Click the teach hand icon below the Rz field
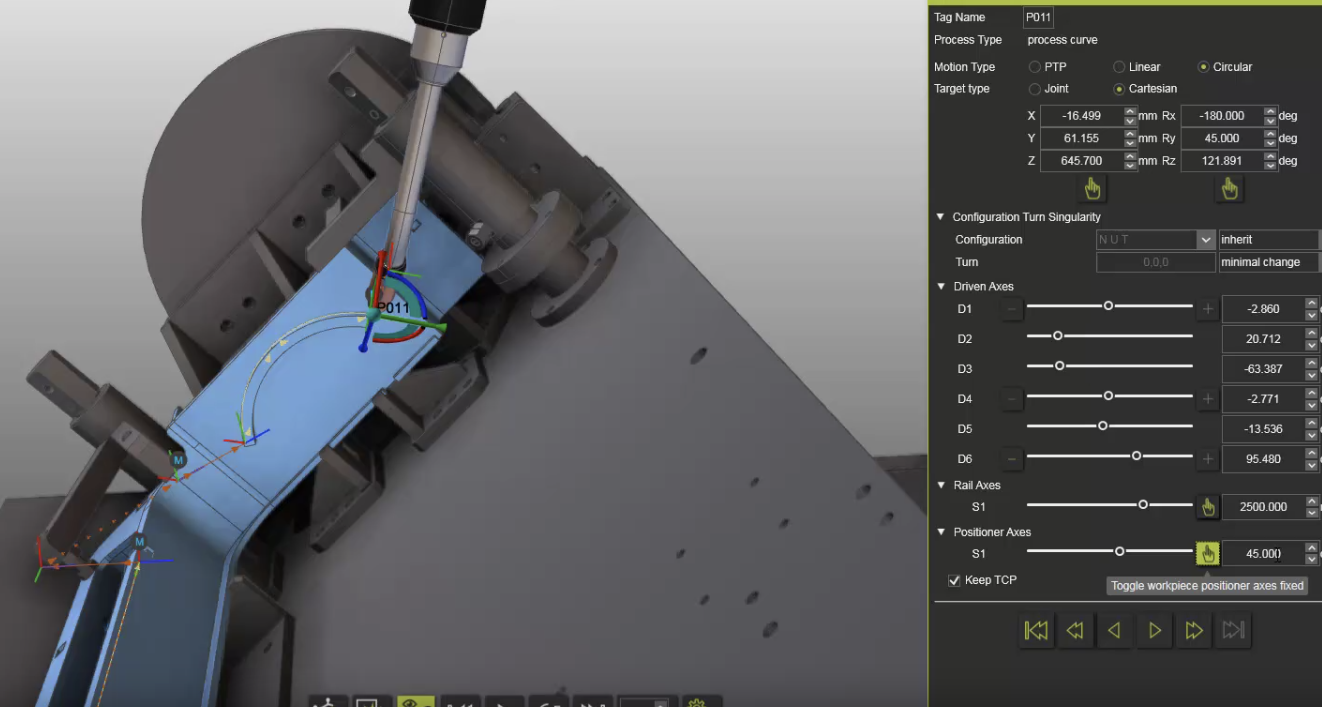Screen dimensions: 1322x707 1229,188
